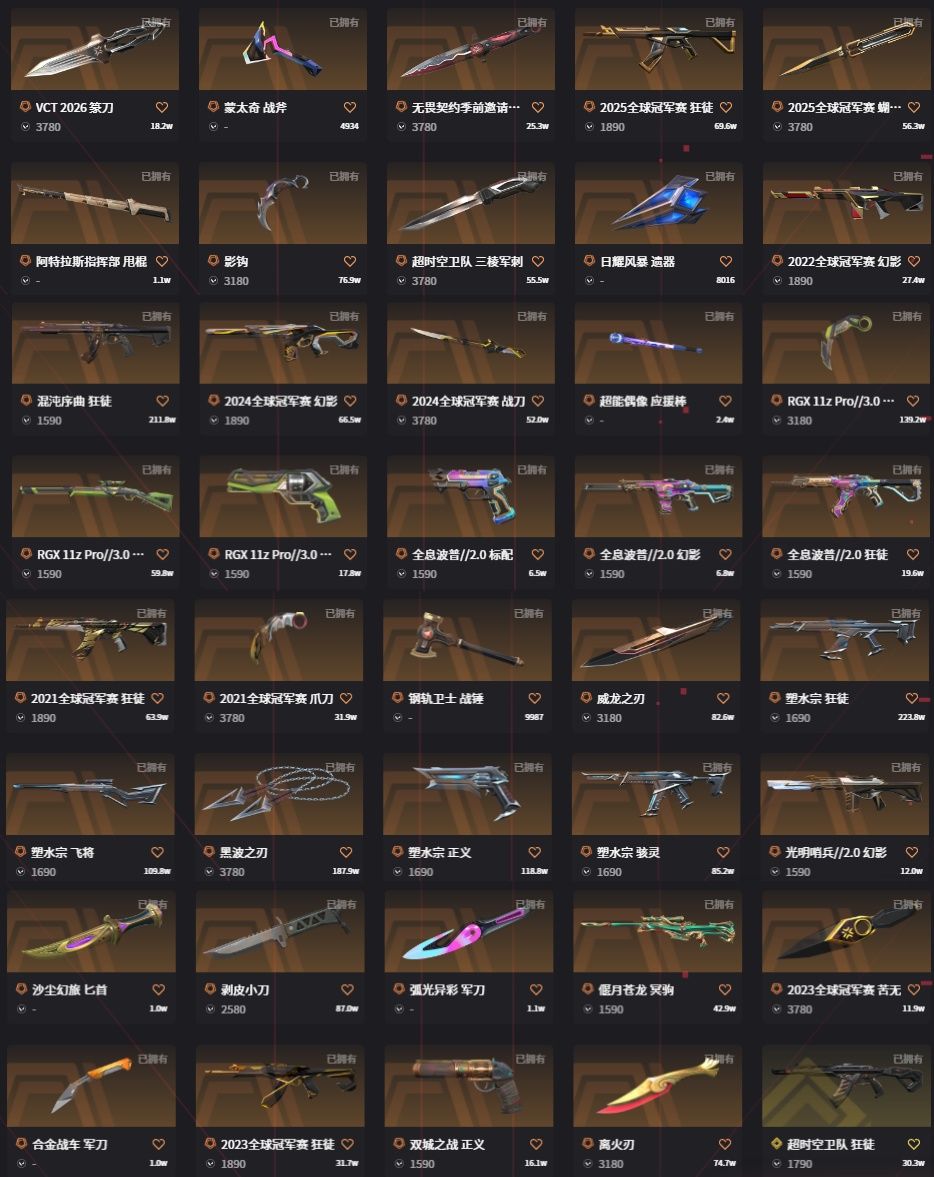Viewport: 934px width, 1177px height.
Task: Toggle favorite on 2025全球冠军赛 狂徒
Action: point(725,107)
